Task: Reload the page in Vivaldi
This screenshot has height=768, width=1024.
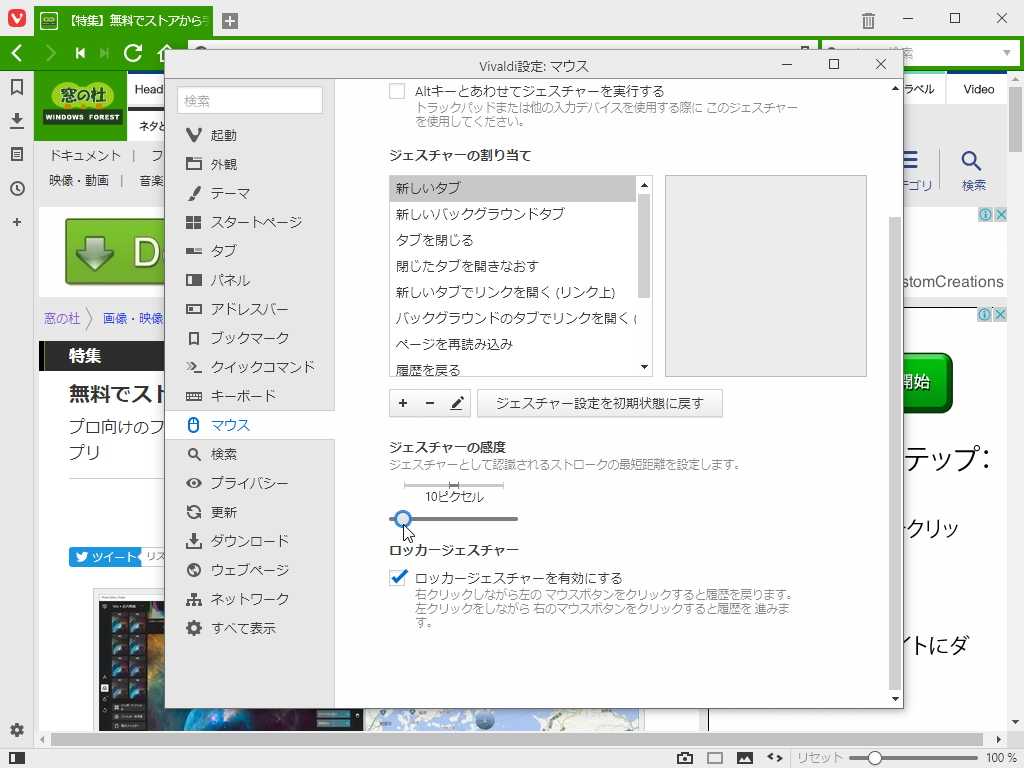Action: pos(133,53)
